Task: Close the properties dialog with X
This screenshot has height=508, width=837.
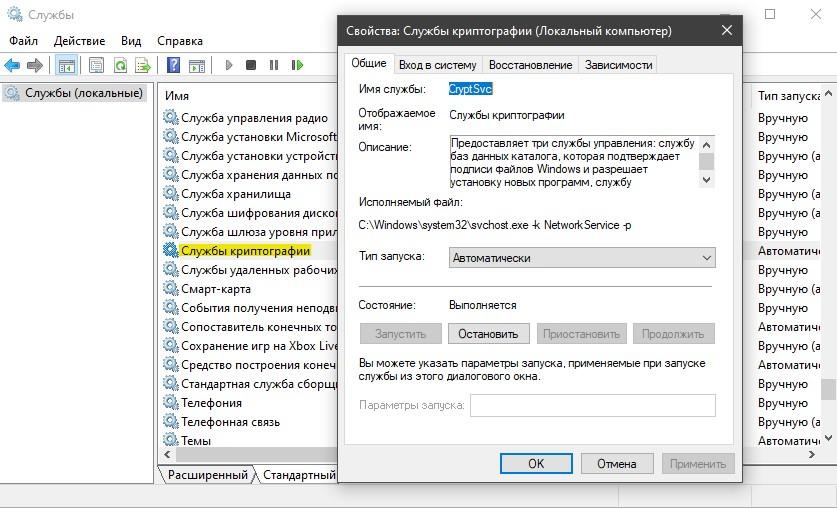Action: tap(727, 30)
